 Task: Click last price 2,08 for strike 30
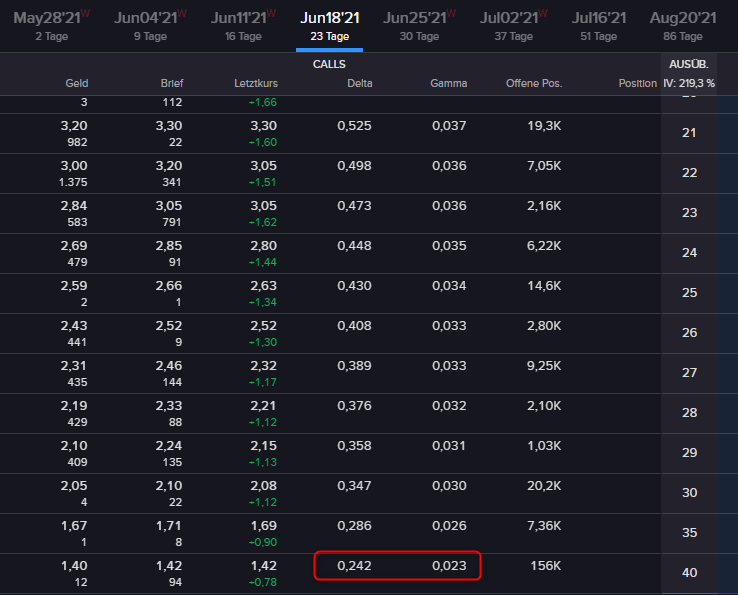(264, 486)
